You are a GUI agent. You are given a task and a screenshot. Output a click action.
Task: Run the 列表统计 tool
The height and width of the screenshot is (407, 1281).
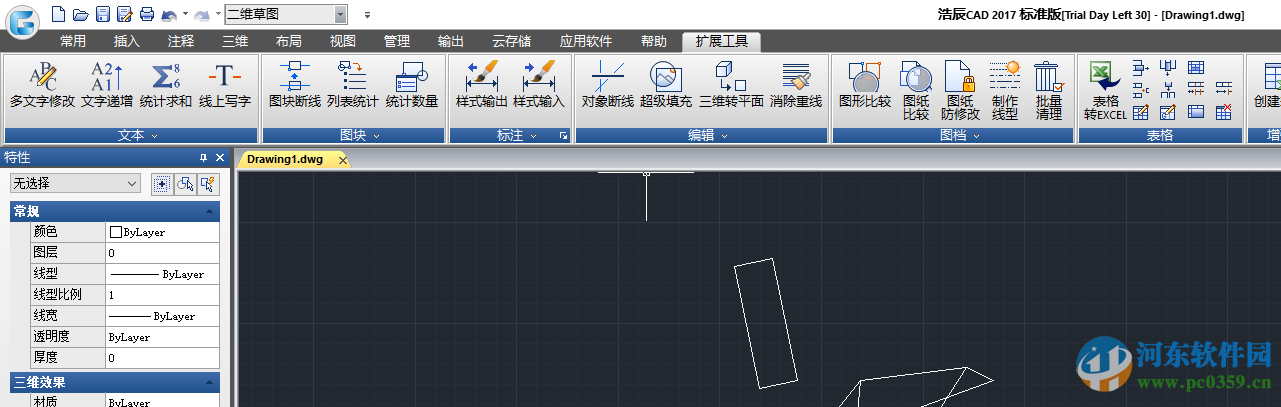pos(353,85)
